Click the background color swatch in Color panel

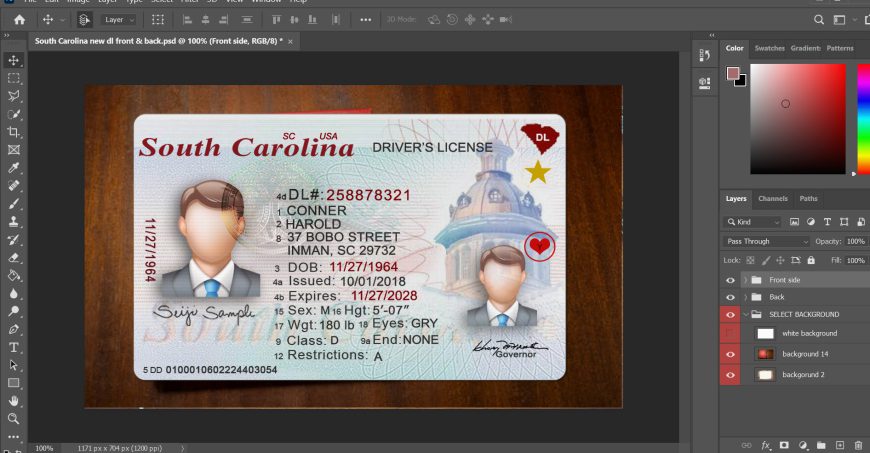click(742, 82)
